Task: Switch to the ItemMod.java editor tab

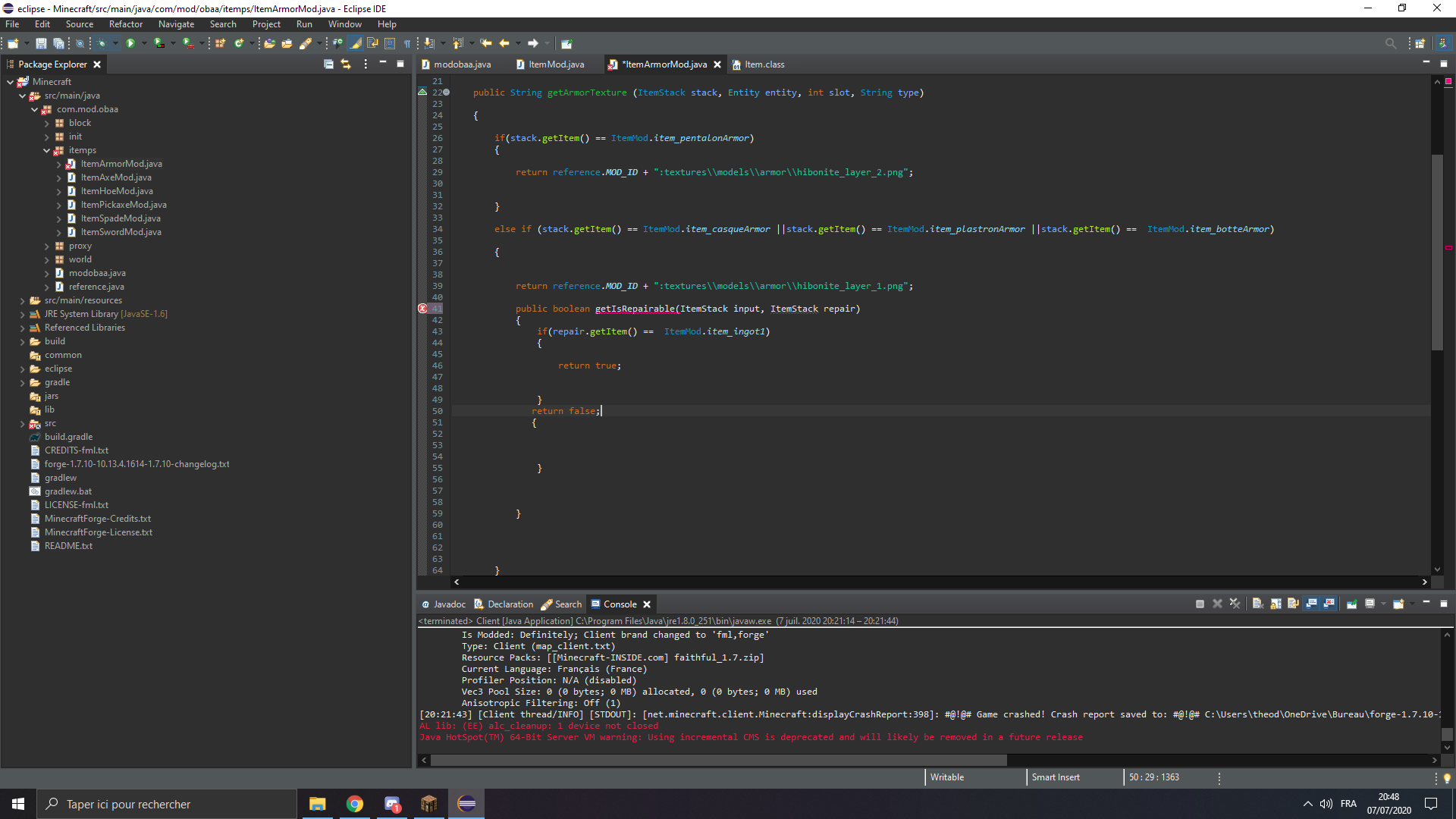Action: pyautogui.click(x=555, y=64)
